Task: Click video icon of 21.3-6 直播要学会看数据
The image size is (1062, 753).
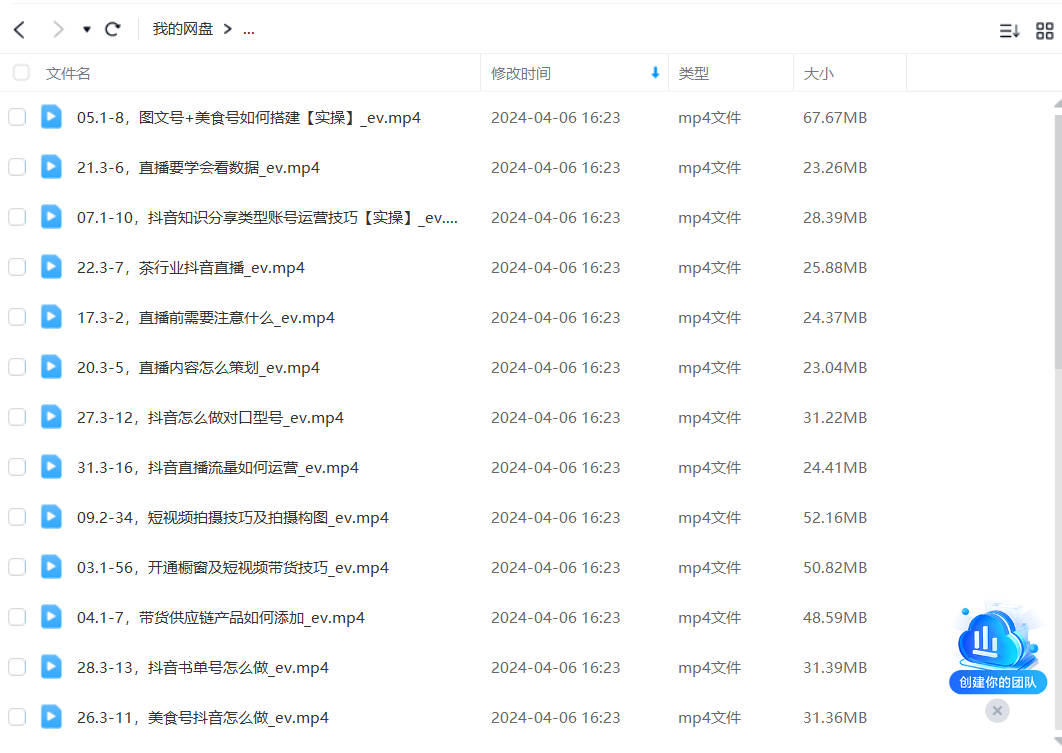Action: [x=51, y=167]
